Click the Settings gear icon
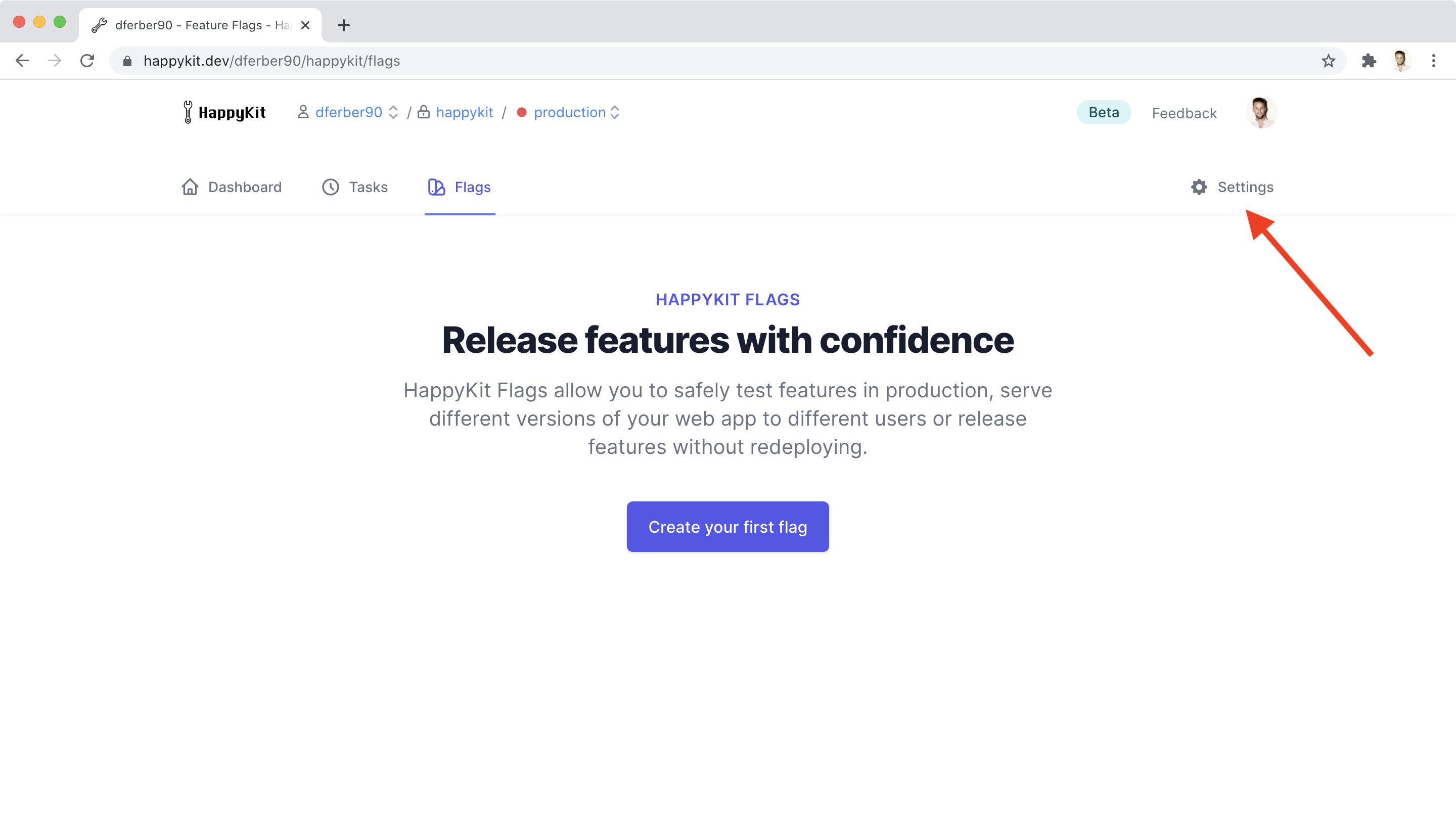 pos(1199,187)
